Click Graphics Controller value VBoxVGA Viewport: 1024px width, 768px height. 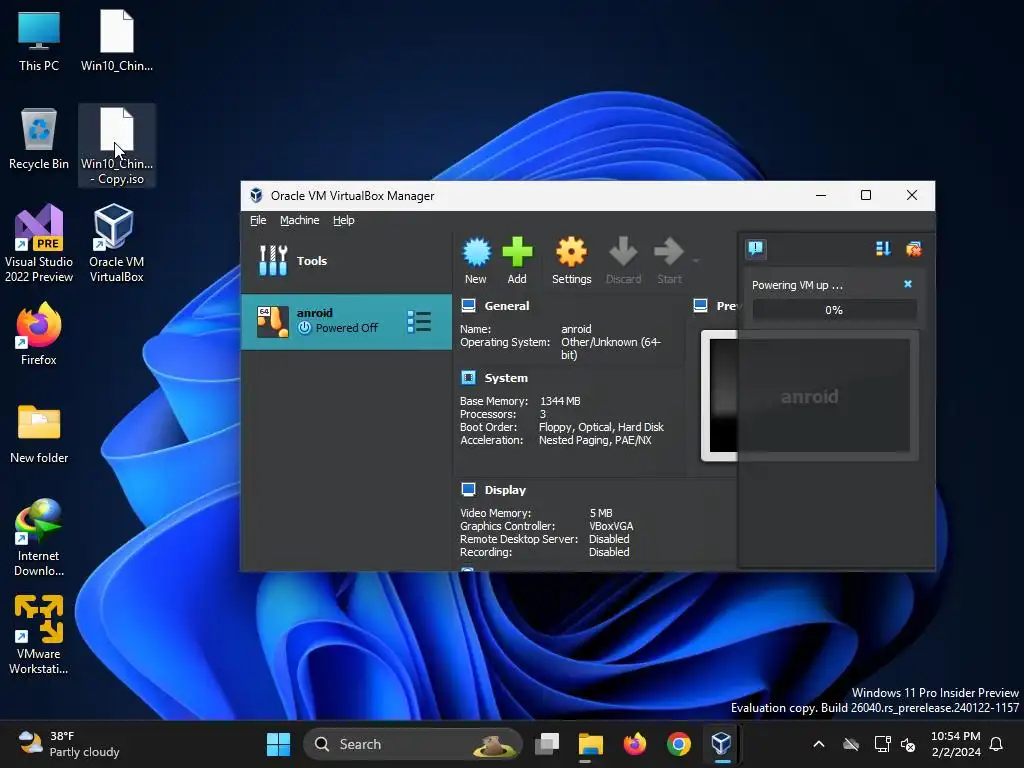(611, 526)
